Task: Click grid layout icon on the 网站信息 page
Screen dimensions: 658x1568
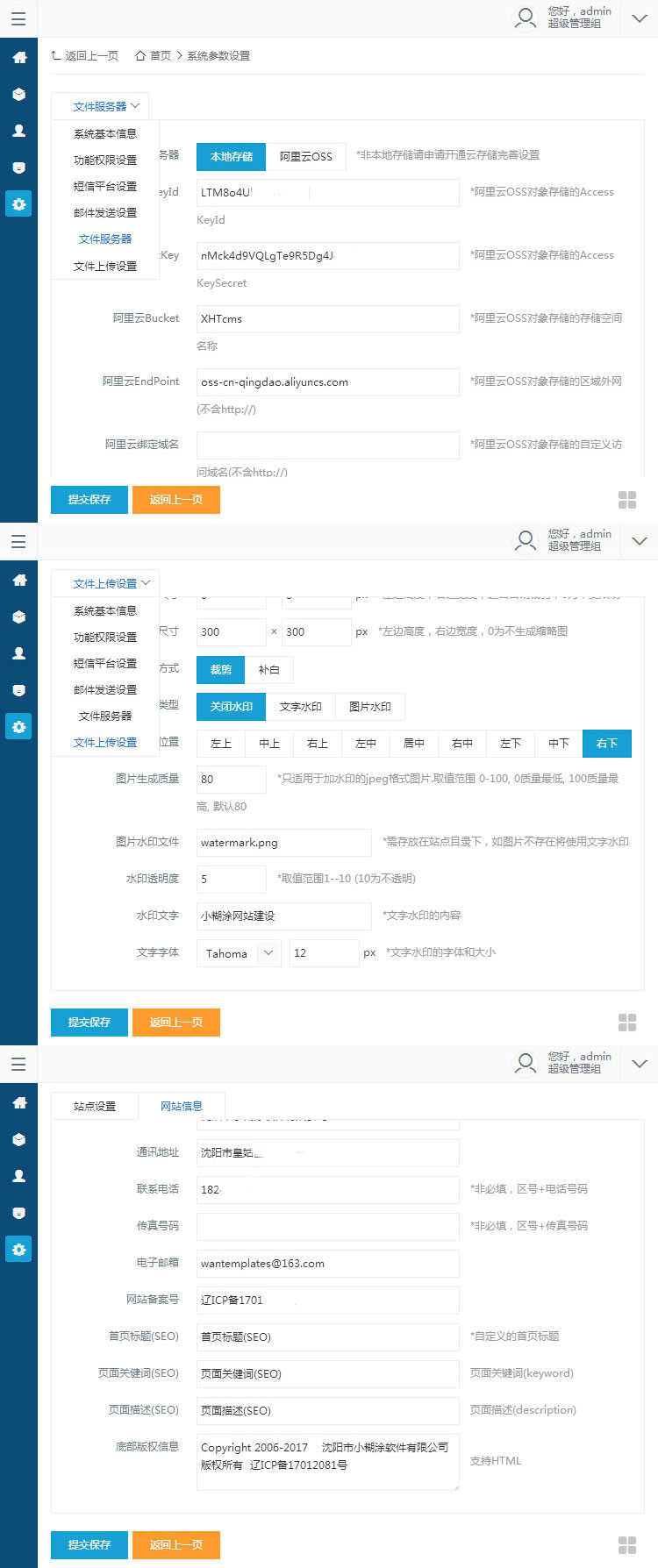Action: [627, 1545]
